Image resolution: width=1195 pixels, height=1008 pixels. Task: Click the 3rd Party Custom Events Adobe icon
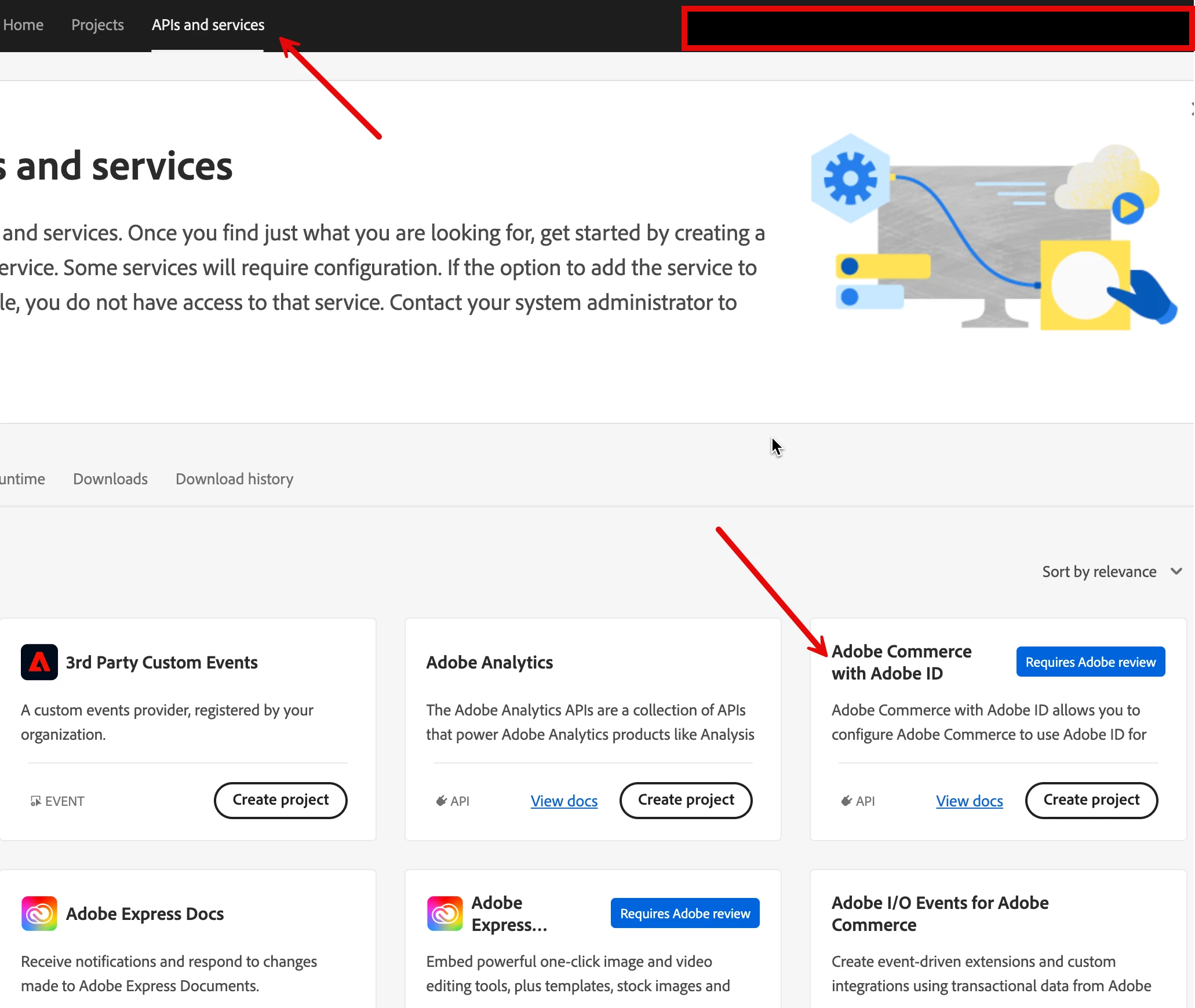[x=39, y=662]
